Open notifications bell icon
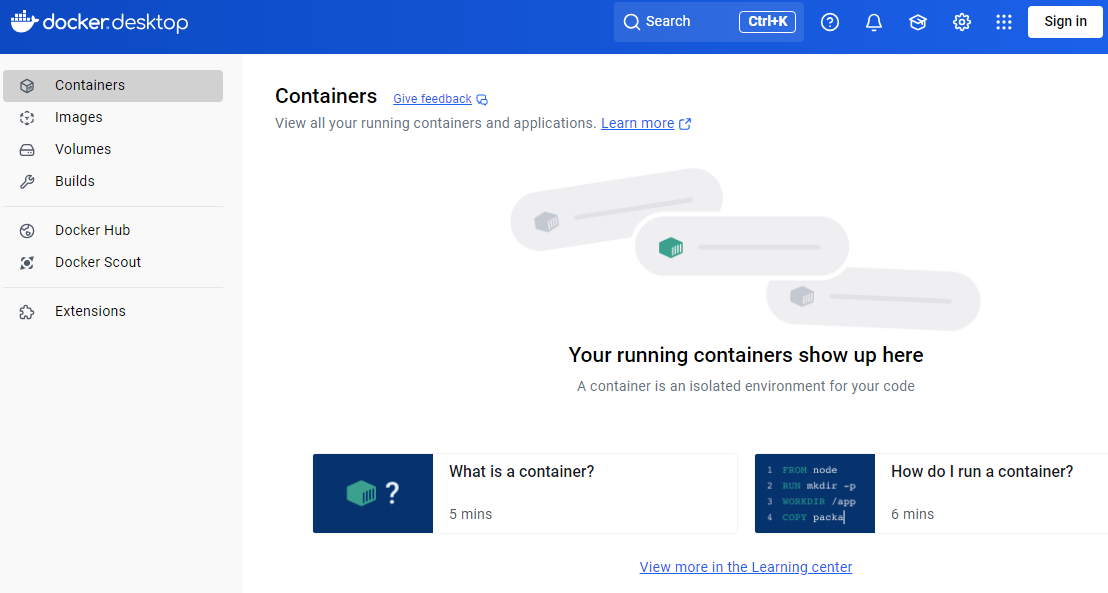Image resolution: width=1108 pixels, height=593 pixels. (x=873, y=22)
